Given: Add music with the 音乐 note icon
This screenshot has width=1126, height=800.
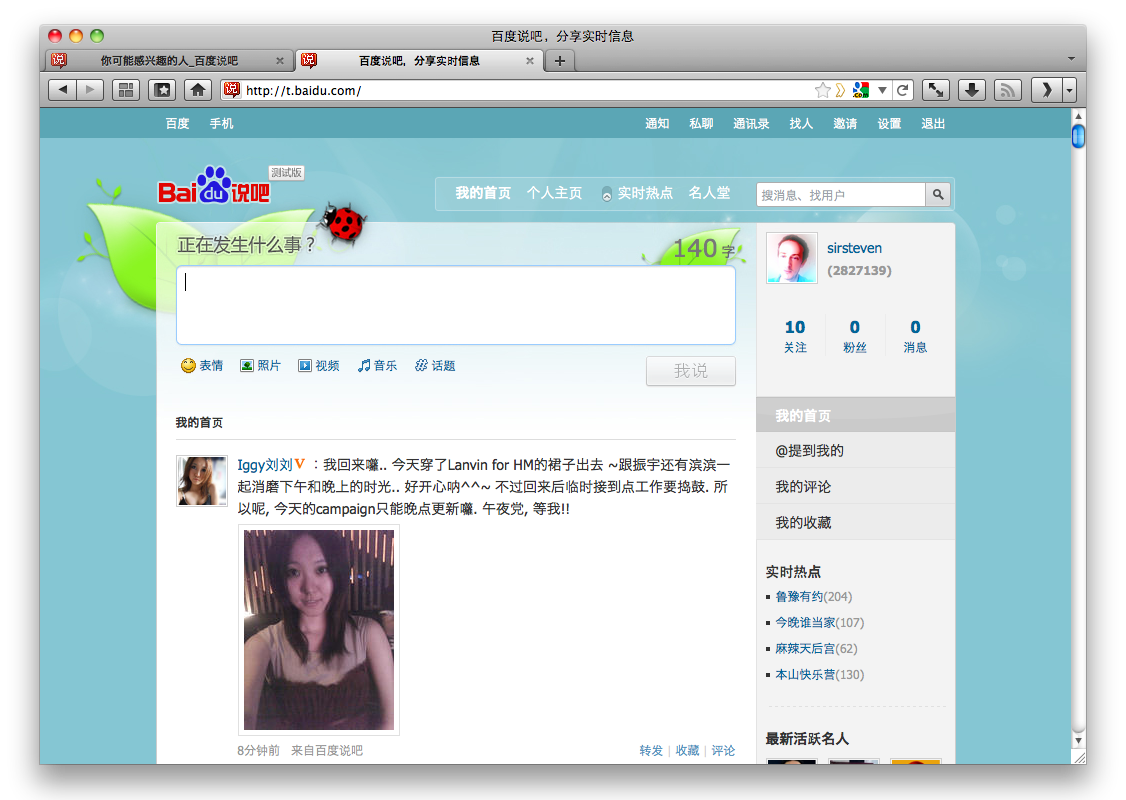Looking at the screenshot, I should [378, 366].
